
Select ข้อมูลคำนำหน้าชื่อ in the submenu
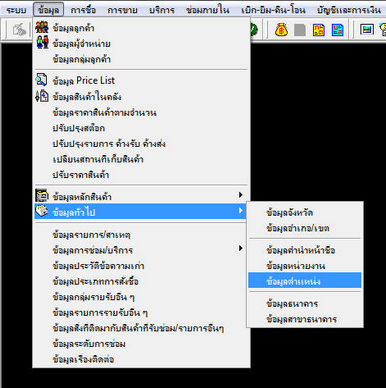pos(305,250)
